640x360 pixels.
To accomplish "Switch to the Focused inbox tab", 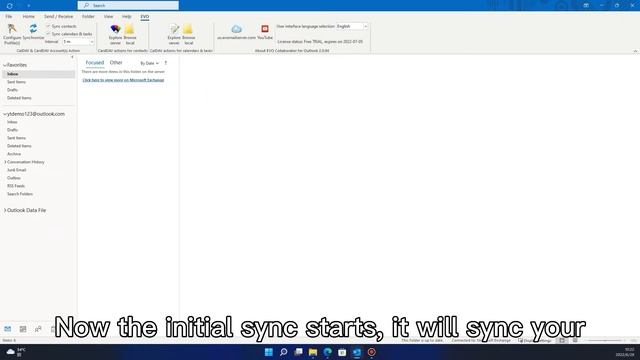I will [95, 62].
